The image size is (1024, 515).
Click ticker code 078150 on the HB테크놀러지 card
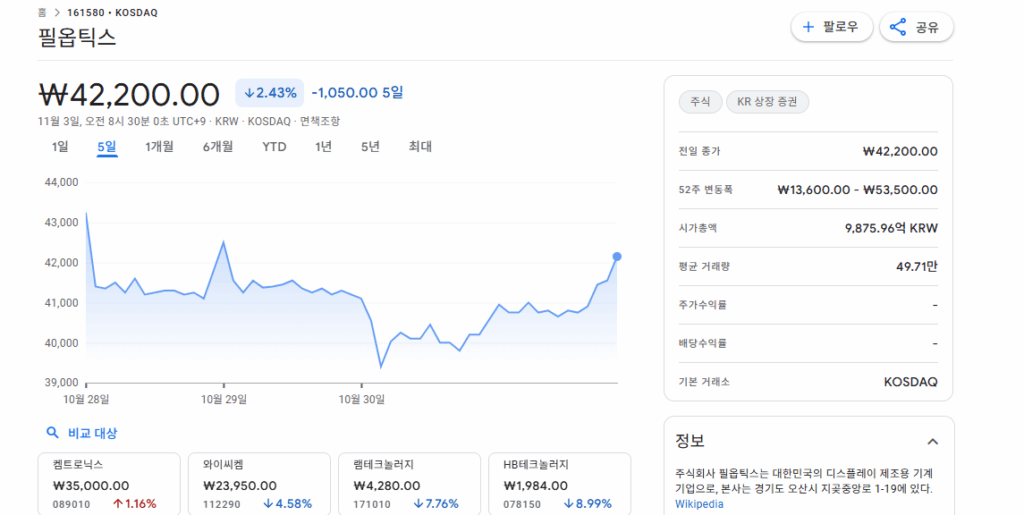click(x=522, y=505)
